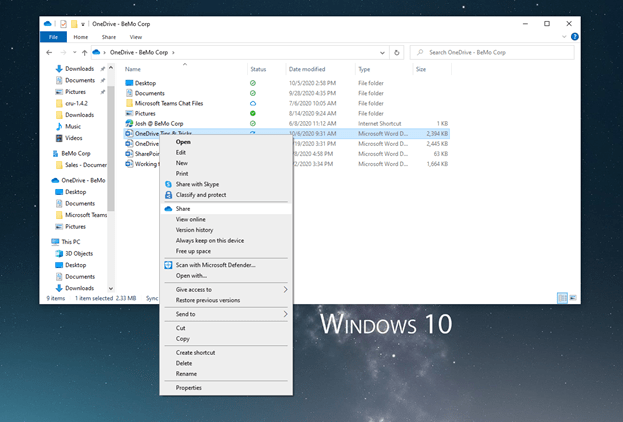Select Copy in the context menu
The width and height of the screenshot is (623, 422).
click(226, 339)
